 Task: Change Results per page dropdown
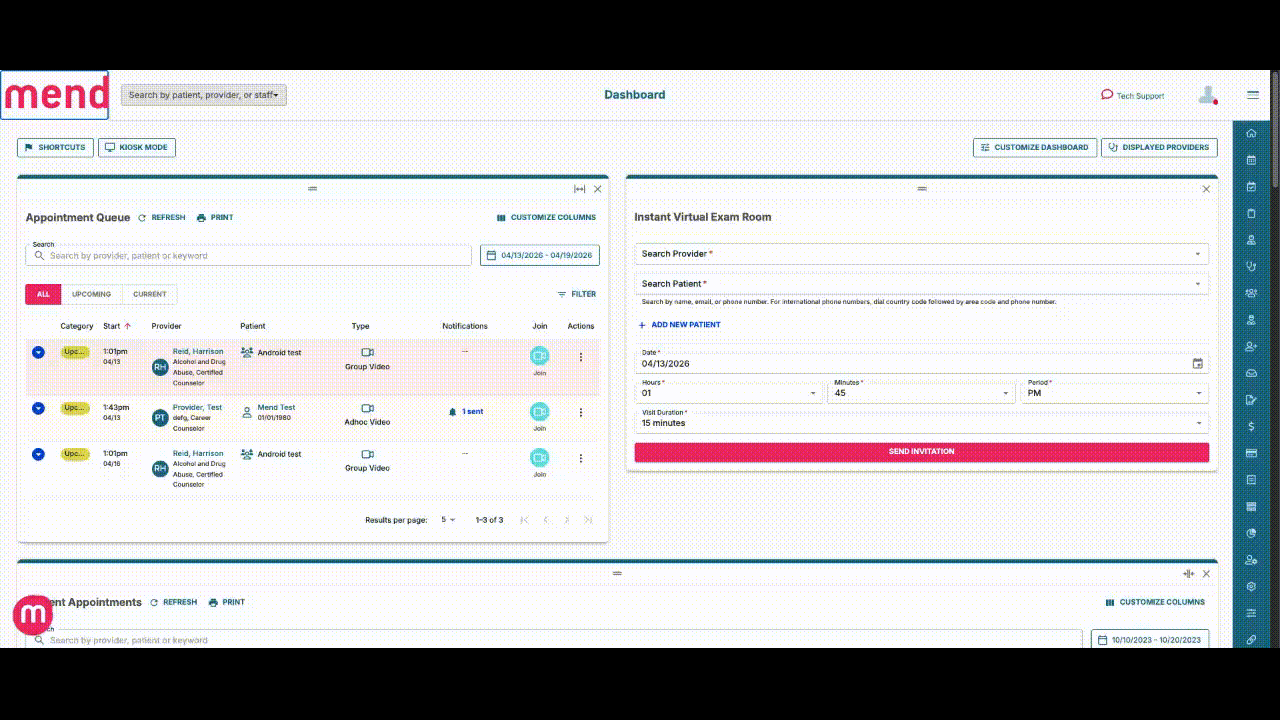click(448, 520)
